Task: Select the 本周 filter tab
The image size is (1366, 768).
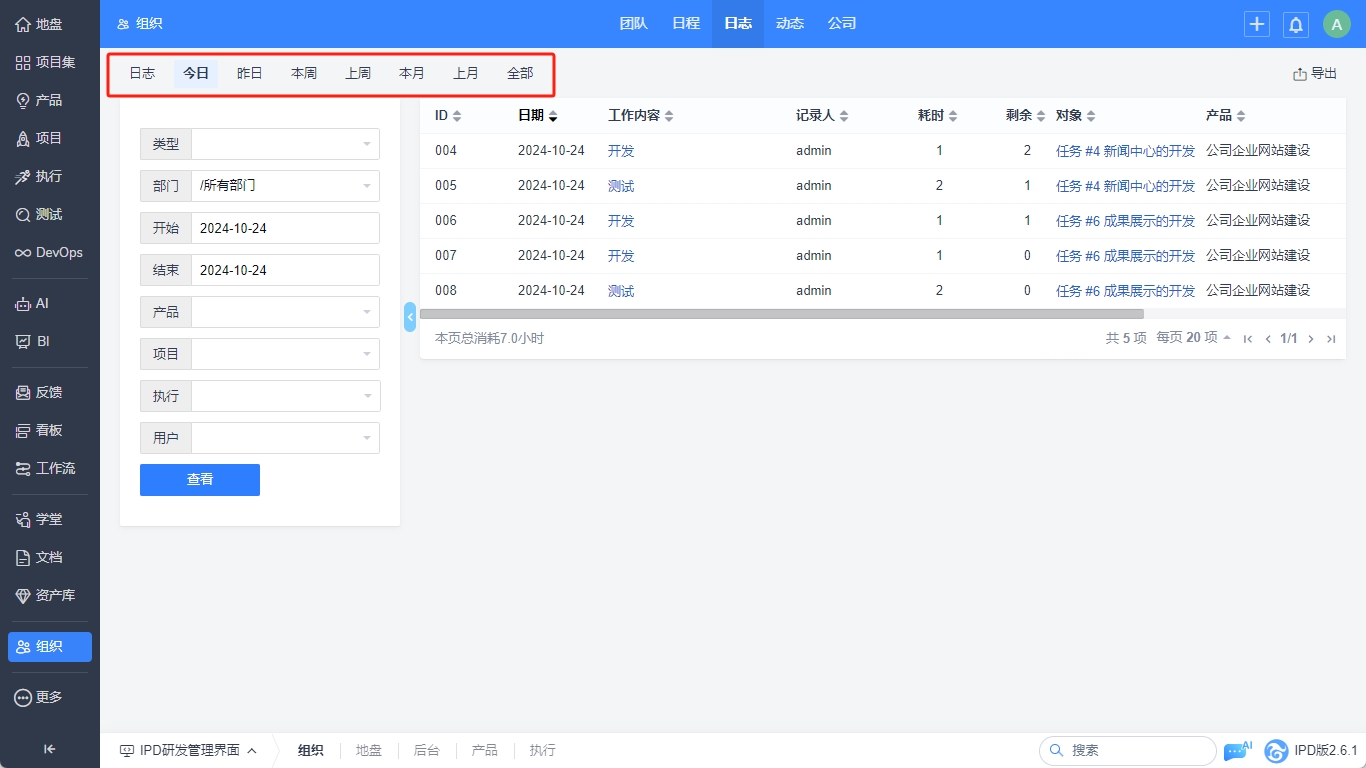Action: pos(304,74)
